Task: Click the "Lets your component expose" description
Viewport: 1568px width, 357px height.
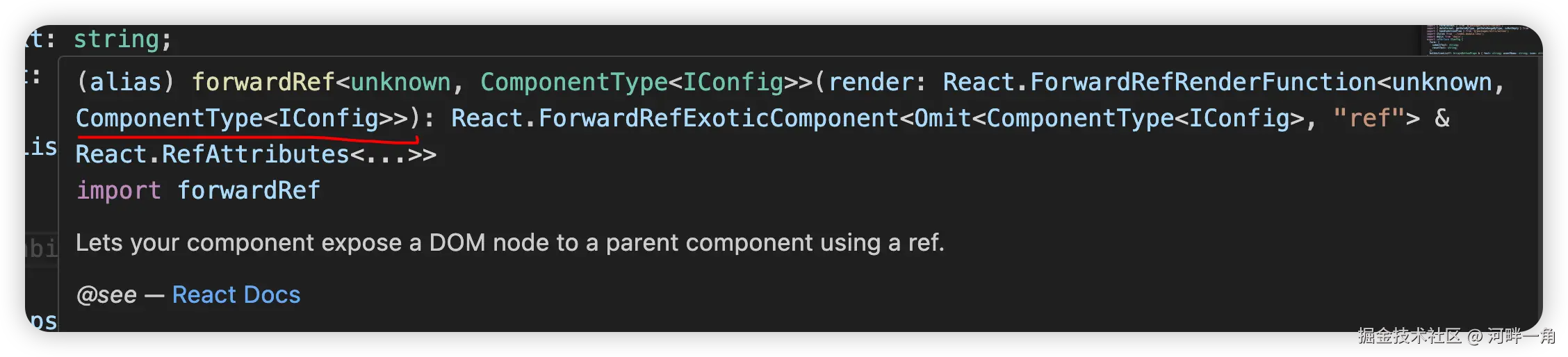Action: [509, 243]
